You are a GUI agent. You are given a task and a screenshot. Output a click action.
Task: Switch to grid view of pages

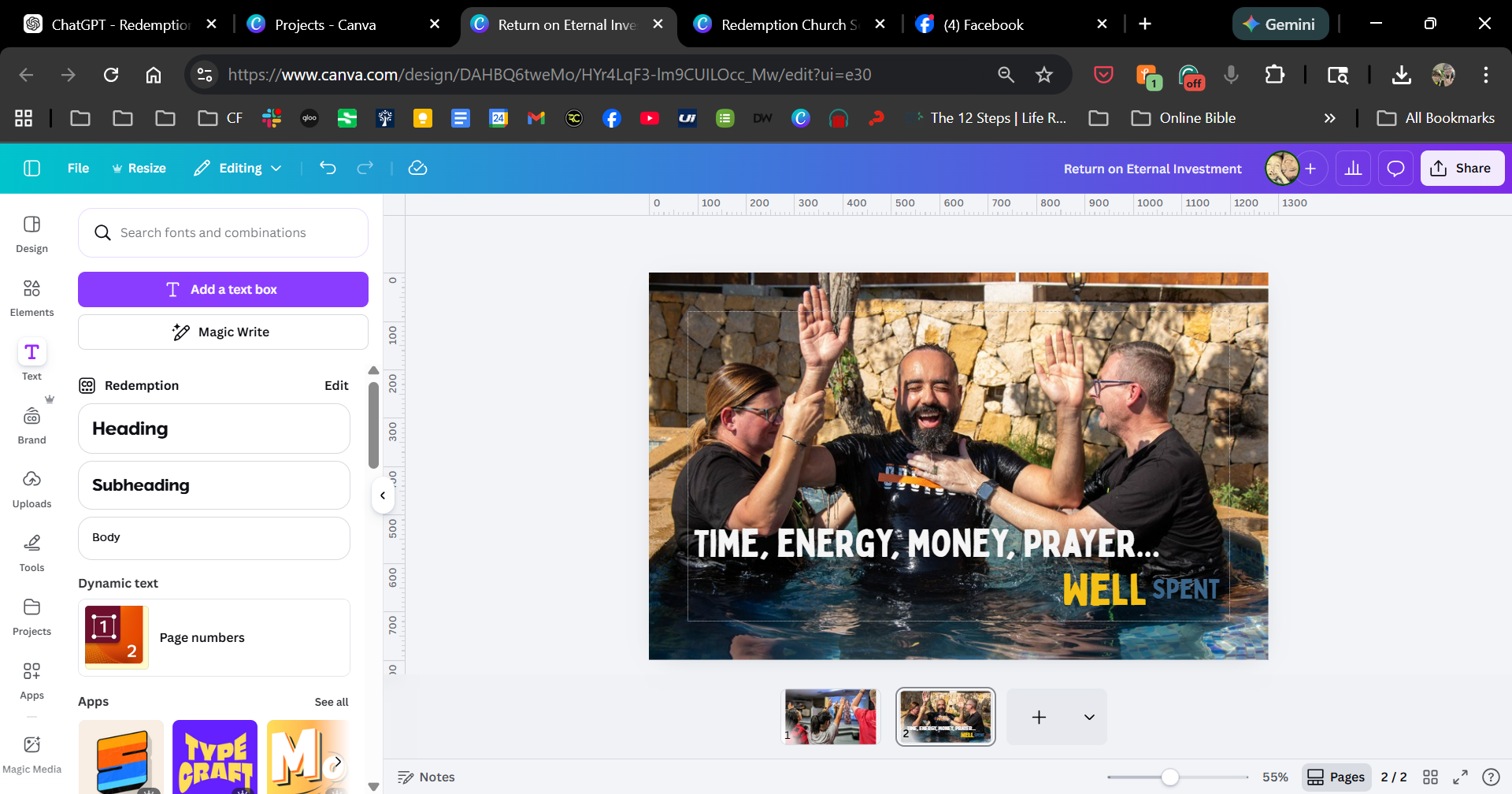[x=1430, y=777]
